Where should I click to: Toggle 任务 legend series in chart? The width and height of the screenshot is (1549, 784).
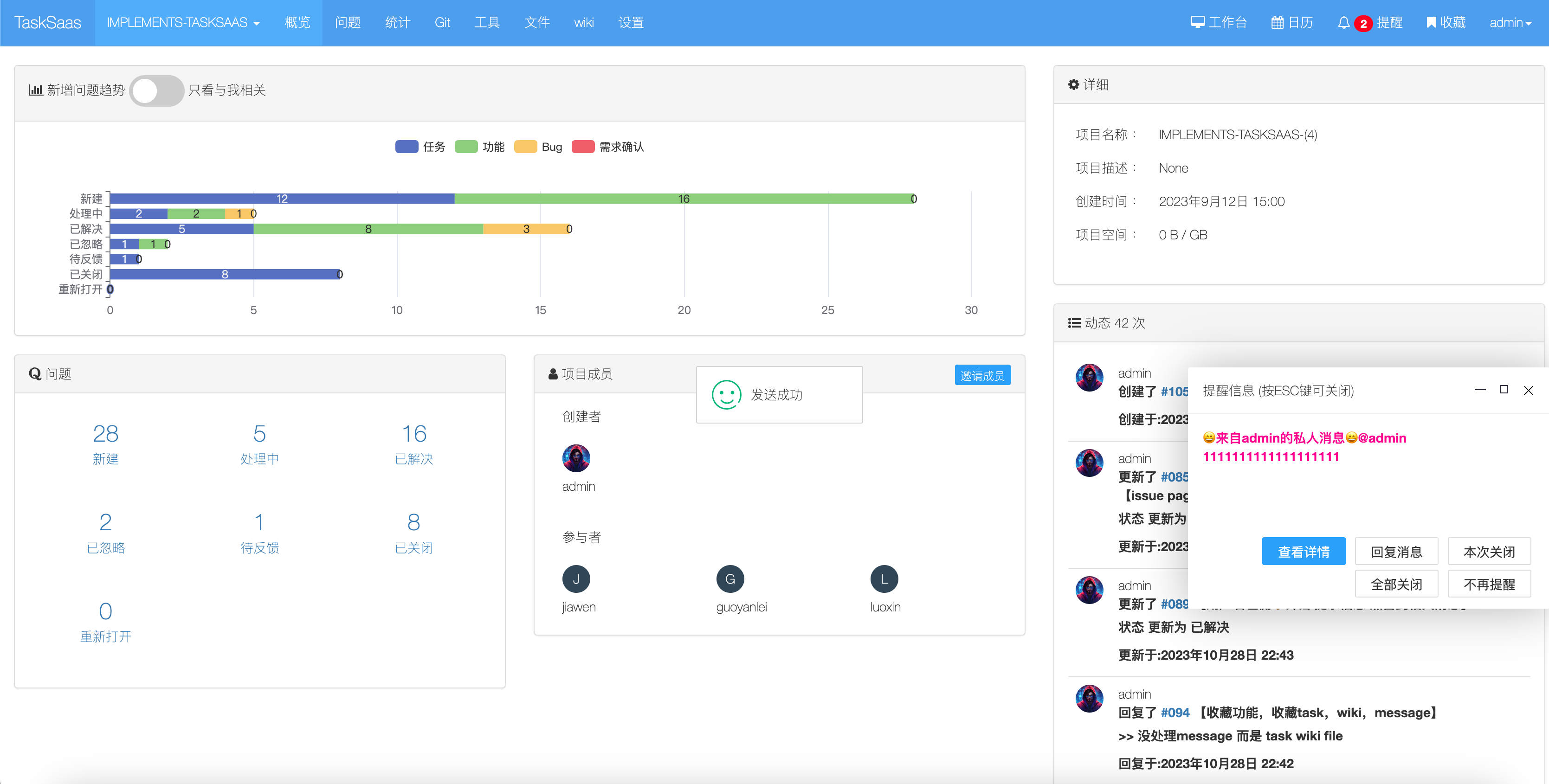(407, 148)
